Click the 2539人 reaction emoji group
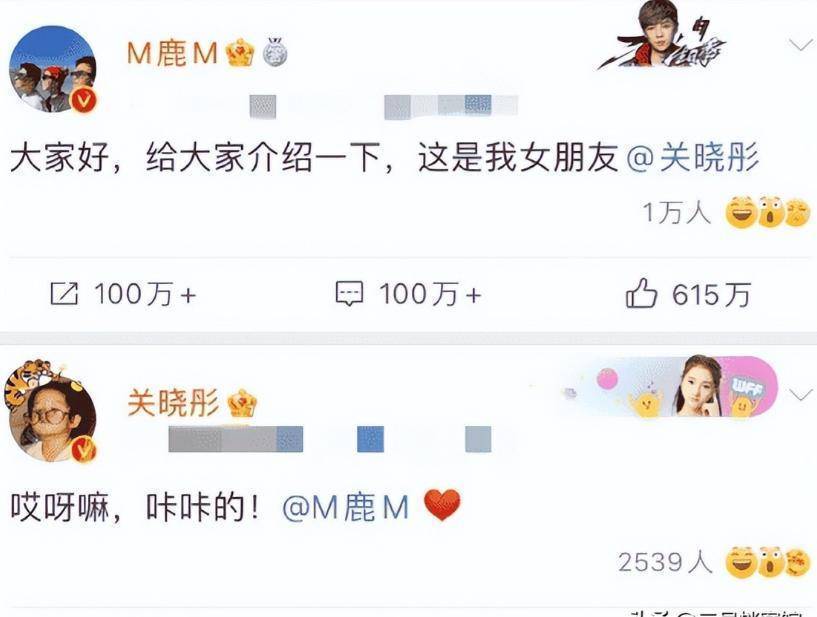The width and height of the screenshot is (817, 617). pos(768,562)
